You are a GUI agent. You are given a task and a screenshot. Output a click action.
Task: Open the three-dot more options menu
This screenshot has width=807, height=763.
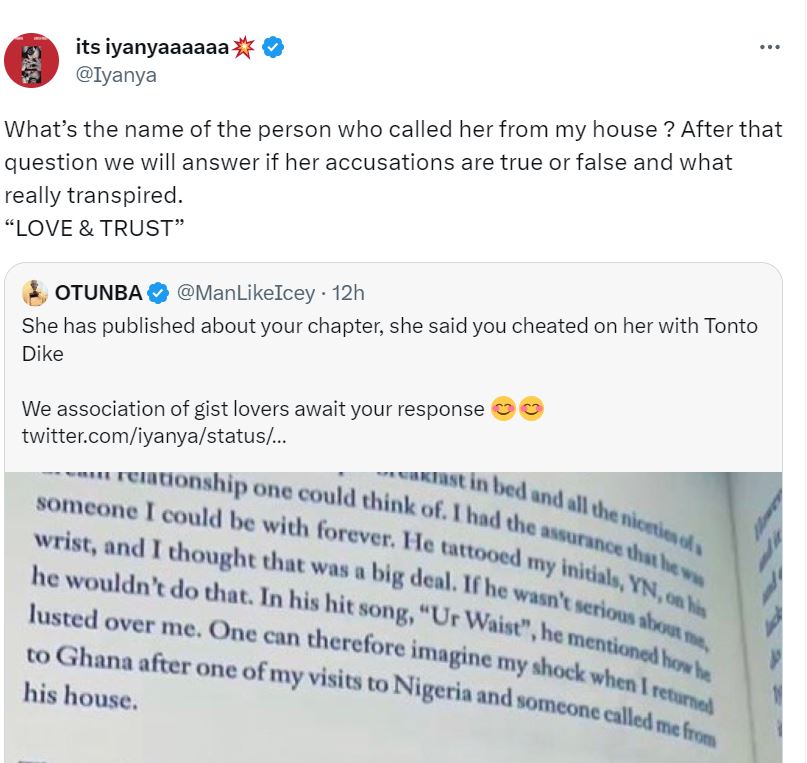click(x=769, y=47)
